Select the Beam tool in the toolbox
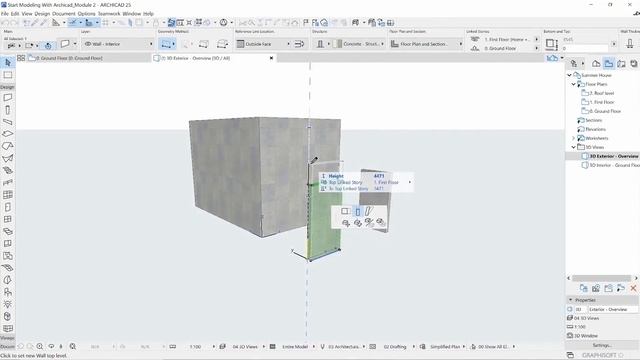The width and height of the screenshot is (640, 360). 8,122
